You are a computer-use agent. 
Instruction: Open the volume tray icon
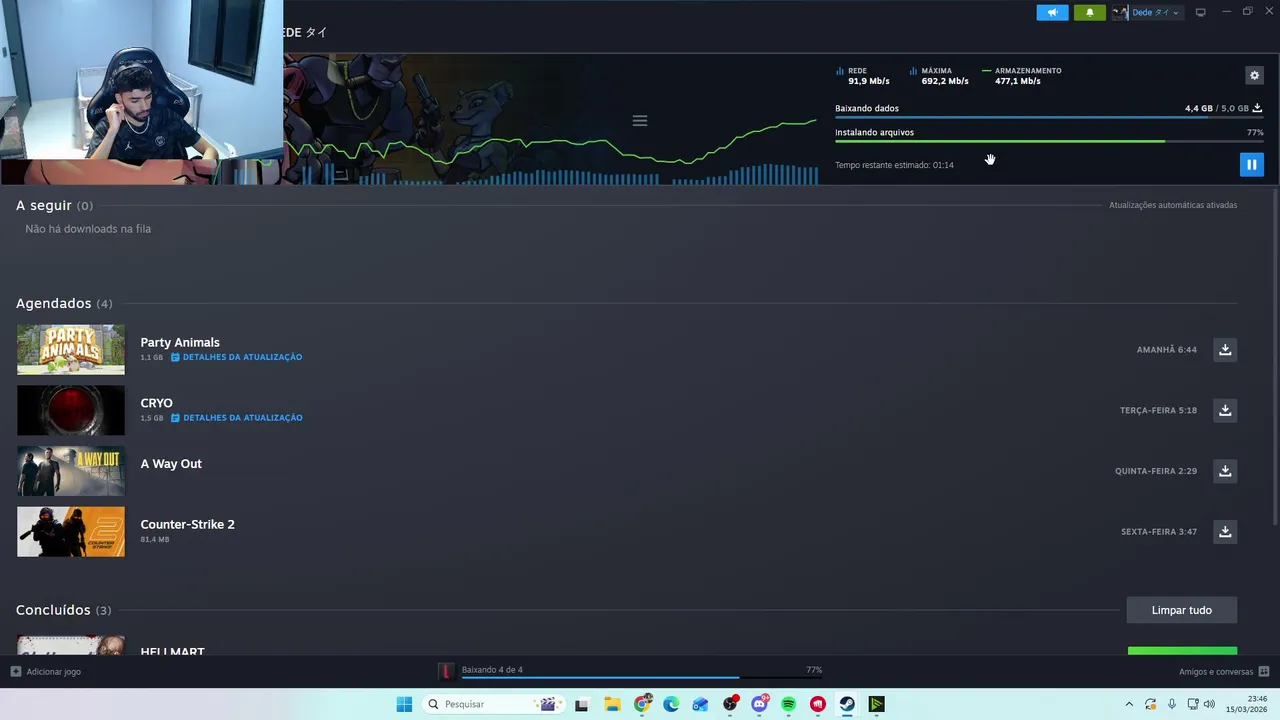pyautogui.click(x=1209, y=704)
